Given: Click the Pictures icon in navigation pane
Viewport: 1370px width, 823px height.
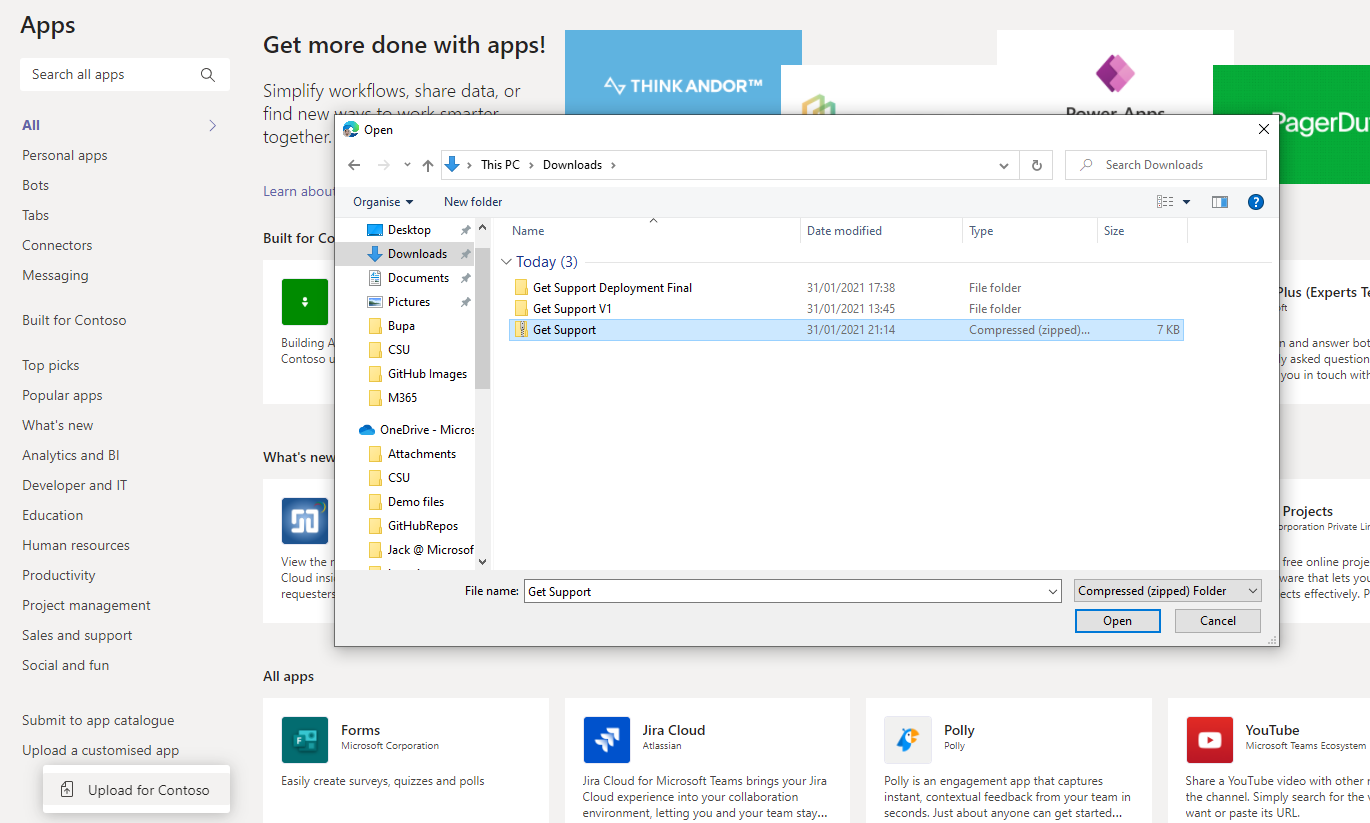Looking at the screenshot, I should click(x=375, y=302).
